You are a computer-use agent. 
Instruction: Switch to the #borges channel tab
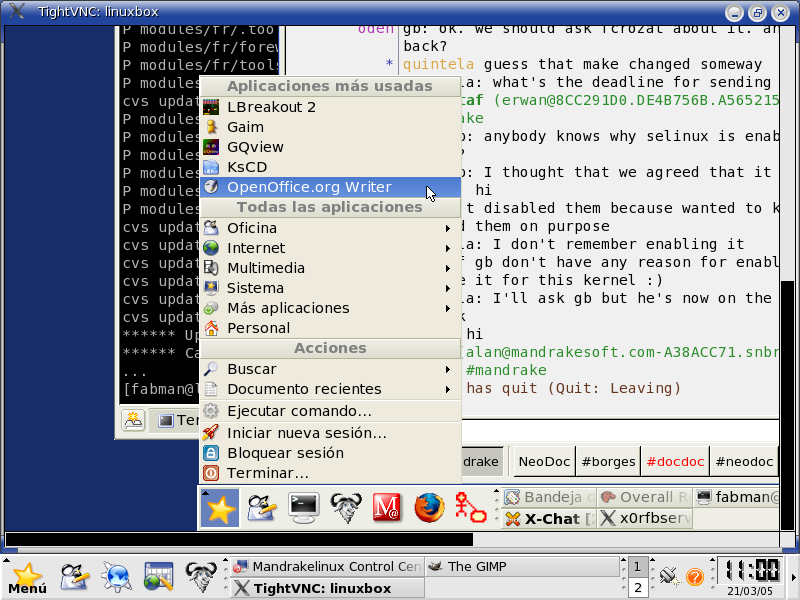pyautogui.click(x=609, y=462)
